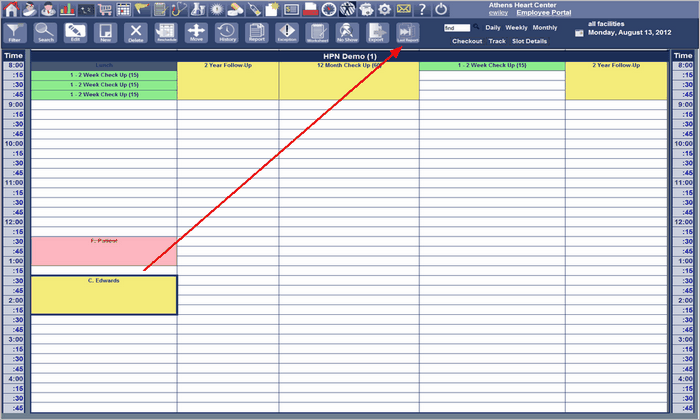Click the Delete X button

coord(136,33)
